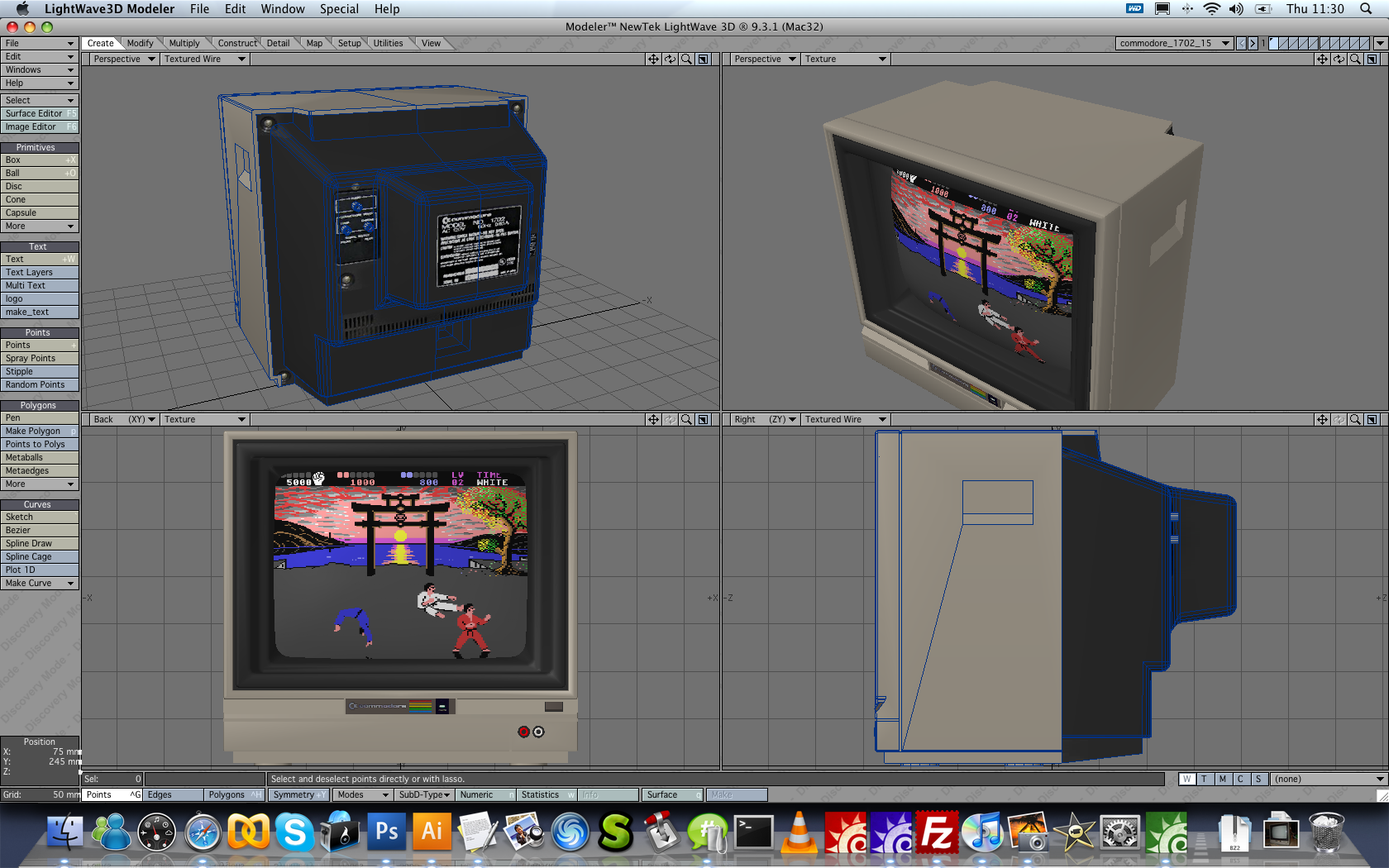The width and height of the screenshot is (1389, 868).
Task: Go to previous object with left arrow
Action: tap(1242, 44)
